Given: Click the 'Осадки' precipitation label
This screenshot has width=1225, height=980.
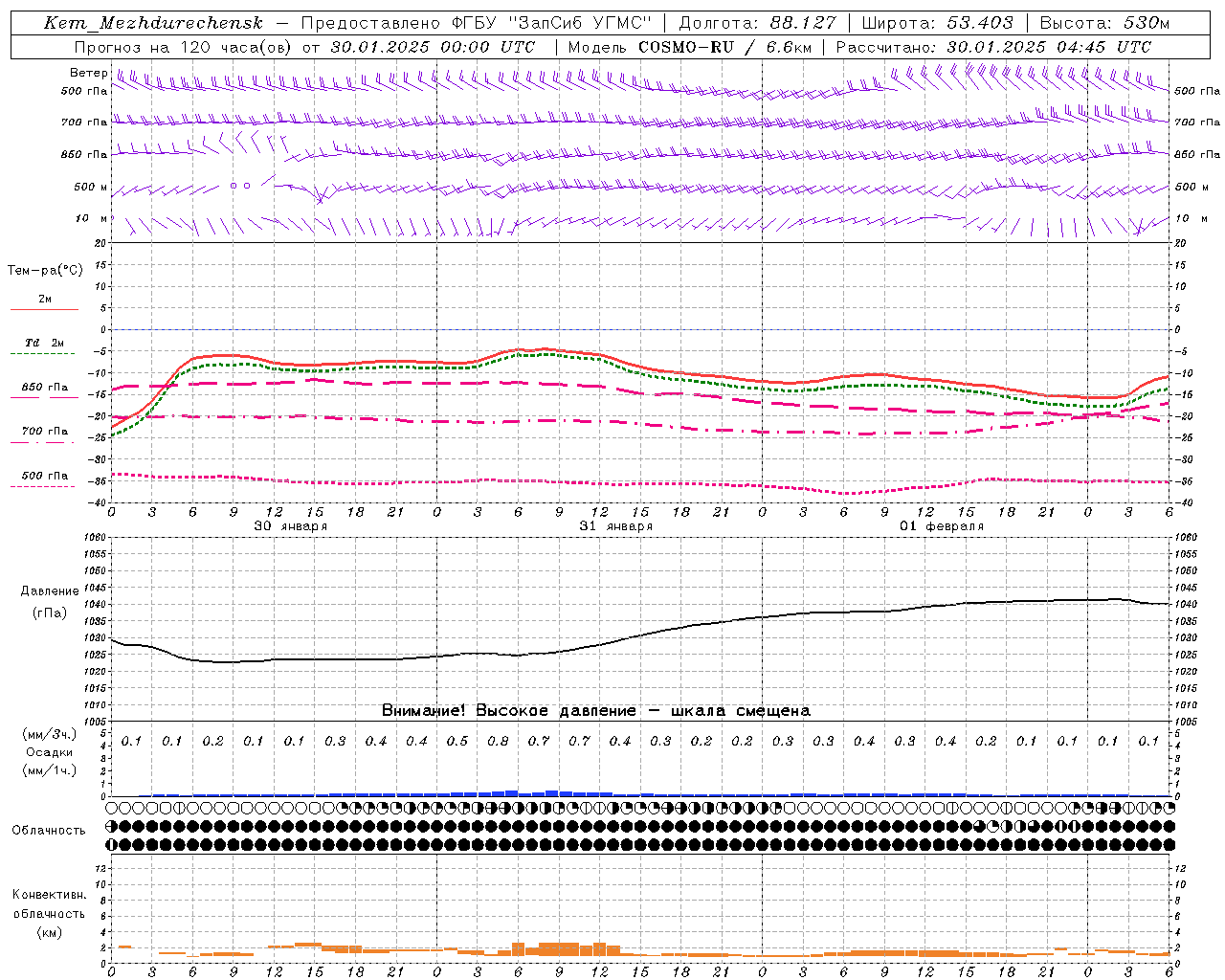Looking at the screenshot, I should coord(50,752).
